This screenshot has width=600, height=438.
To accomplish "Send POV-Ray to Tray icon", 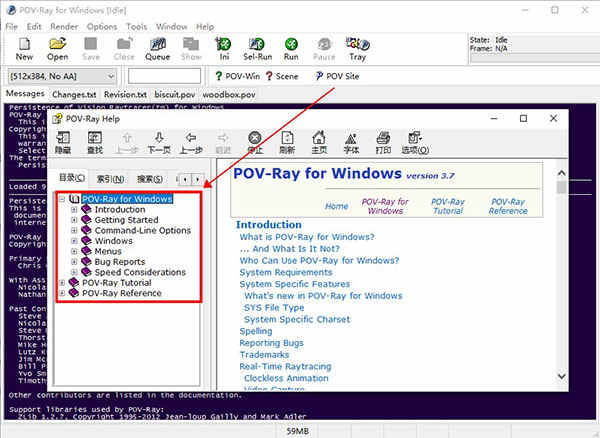I will tap(357, 49).
